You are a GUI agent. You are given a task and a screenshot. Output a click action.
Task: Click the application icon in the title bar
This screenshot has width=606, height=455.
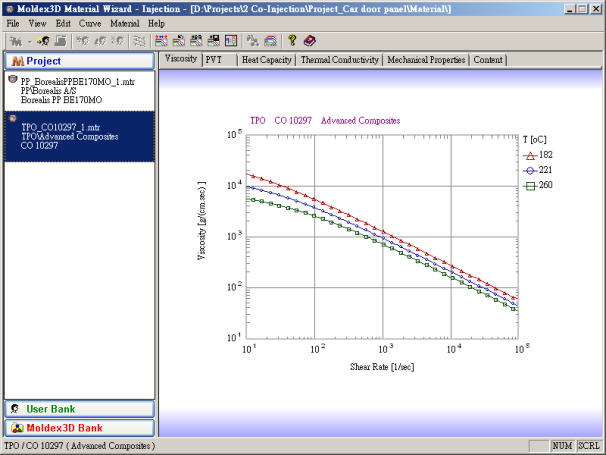pyautogui.click(x=10, y=9)
